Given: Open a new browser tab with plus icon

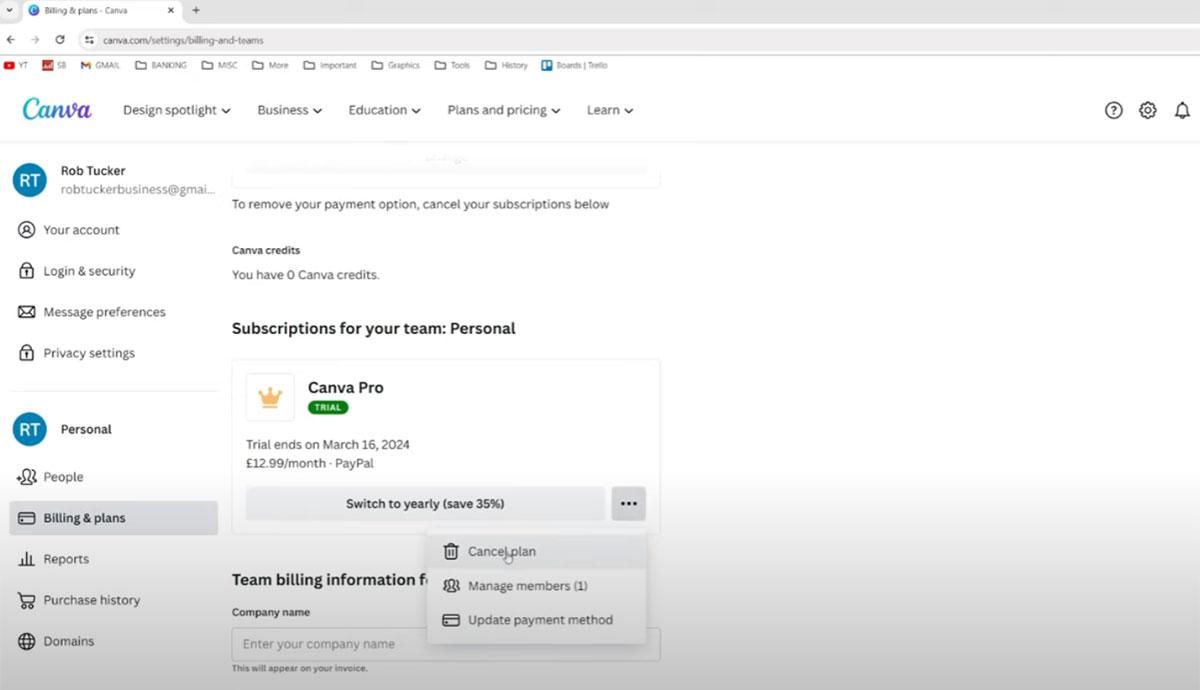Looking at the screenshot, I should pyautogui.click(x=195, y=10).
